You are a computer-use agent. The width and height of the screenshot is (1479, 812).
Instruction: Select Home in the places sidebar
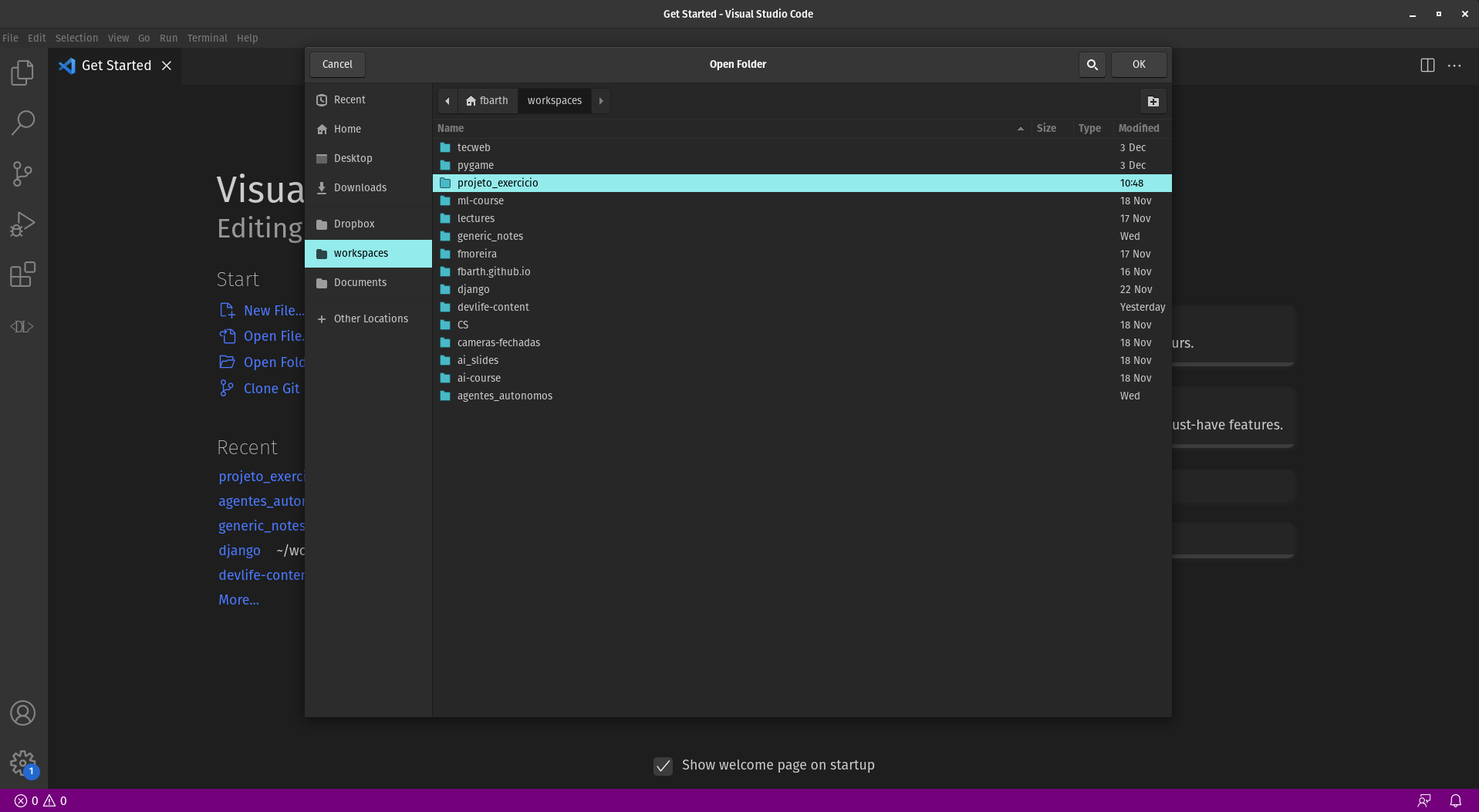pyautogui.click(x=368, y=130)
